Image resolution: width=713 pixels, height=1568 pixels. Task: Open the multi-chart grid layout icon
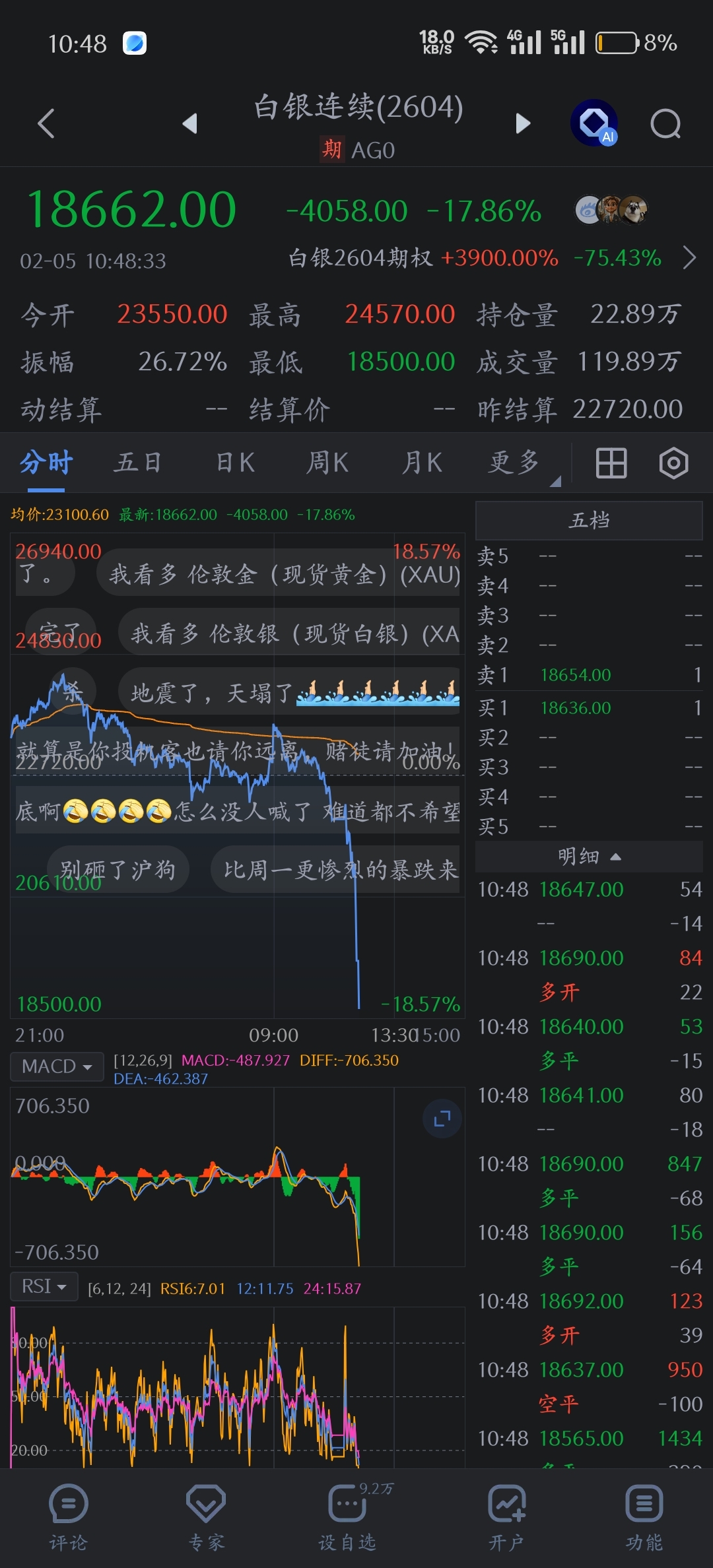click(x=611, y=463)
